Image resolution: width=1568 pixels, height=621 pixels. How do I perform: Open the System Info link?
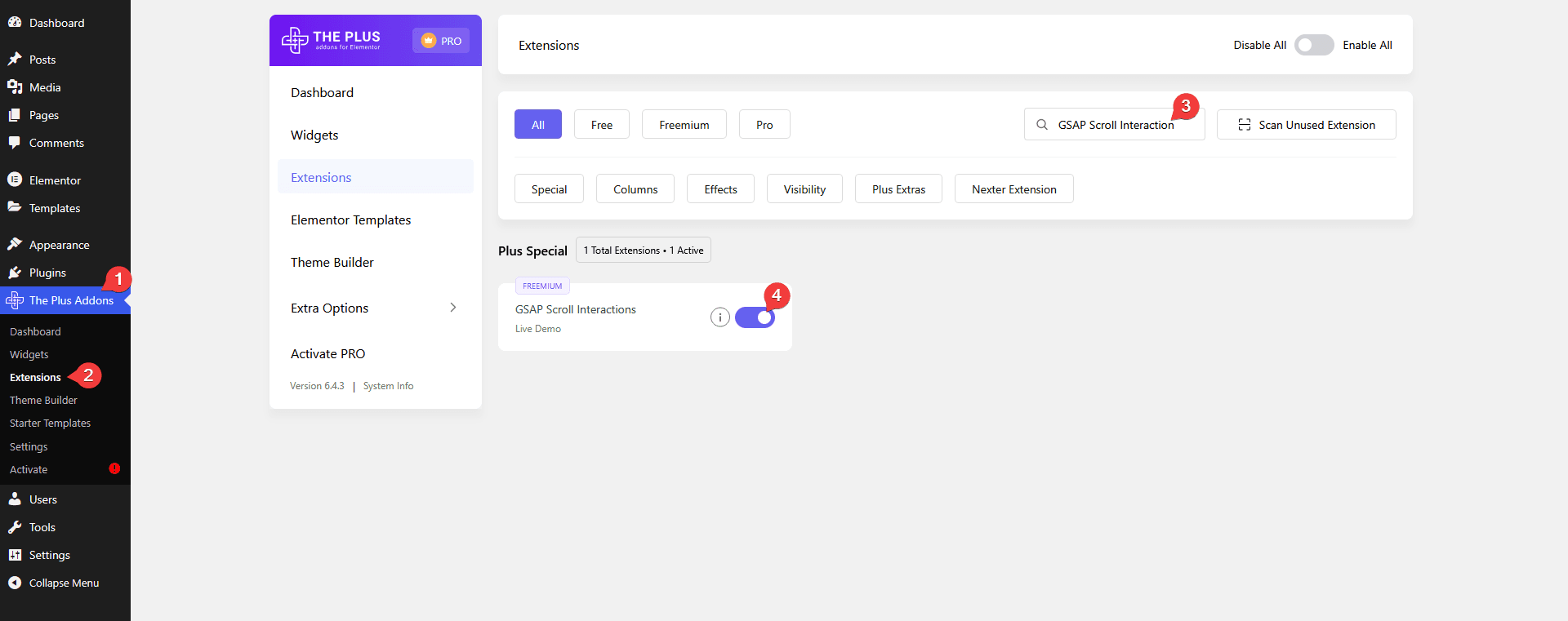click(x=389, y=386)
